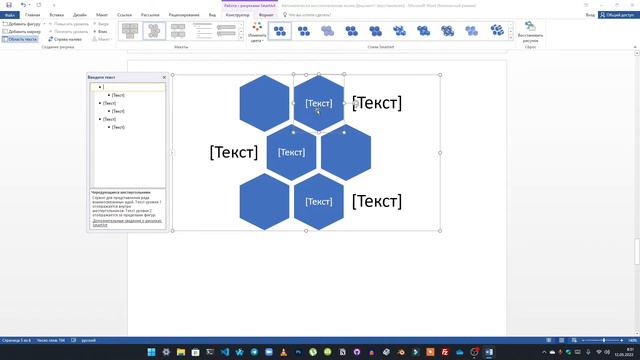Select fourth SmartArt style thumbnail
The width and height of the screenshot is (640, 360).
coord(351,31)
